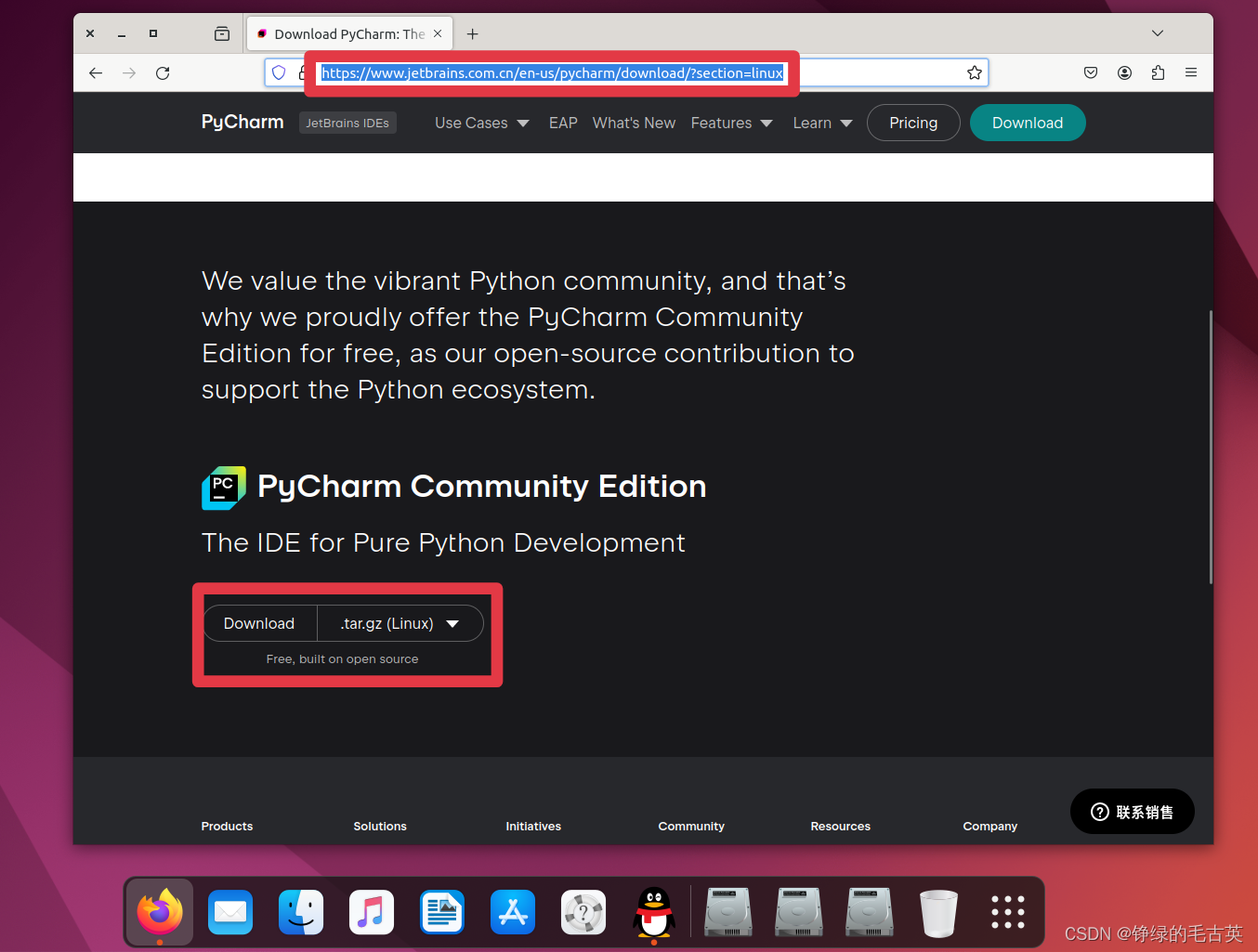Open the third disk drive in dock
Screen dimensions: 1258x952
coord(870,912)
